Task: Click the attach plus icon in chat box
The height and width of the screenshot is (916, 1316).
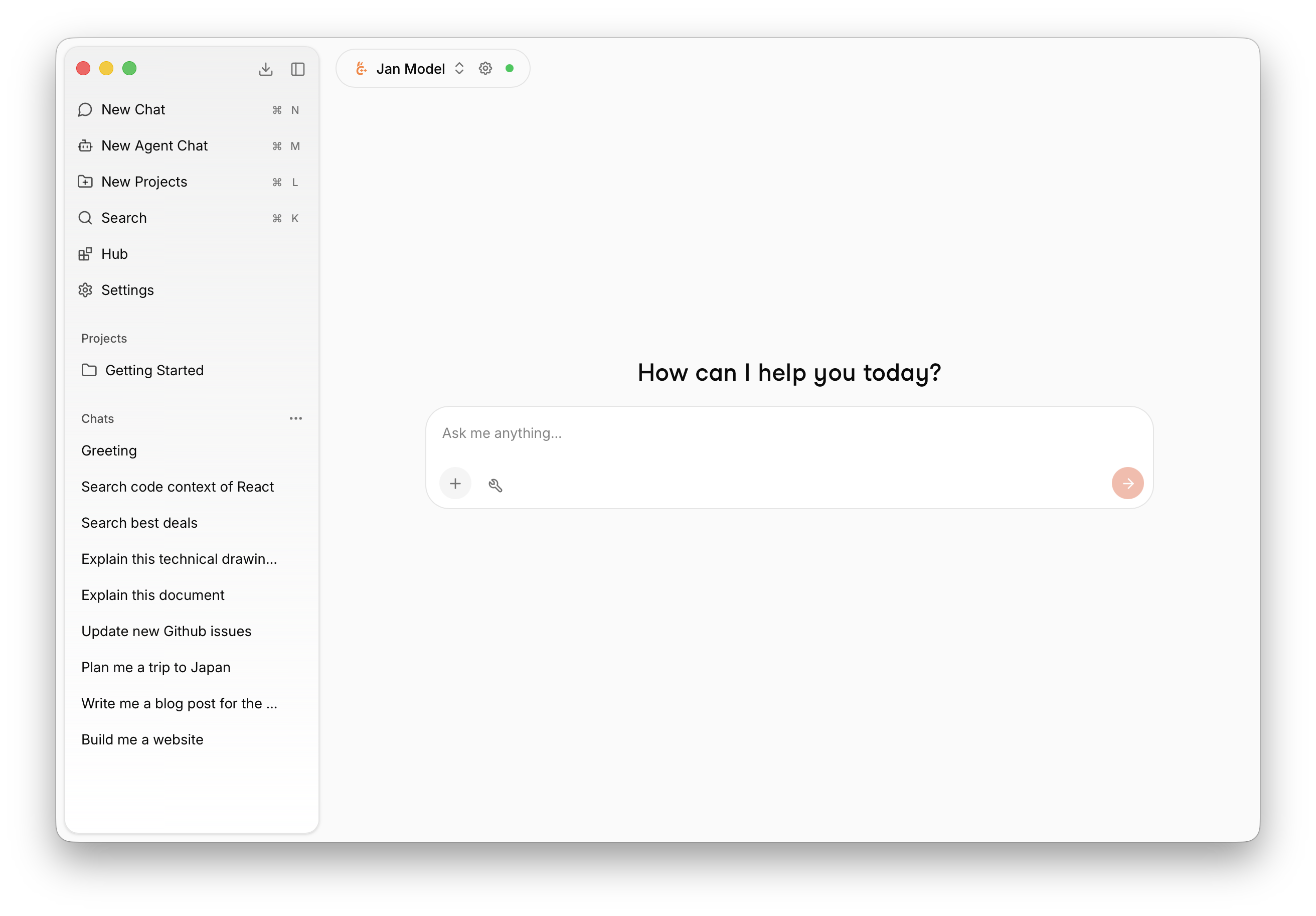Action: click(454, 483)
